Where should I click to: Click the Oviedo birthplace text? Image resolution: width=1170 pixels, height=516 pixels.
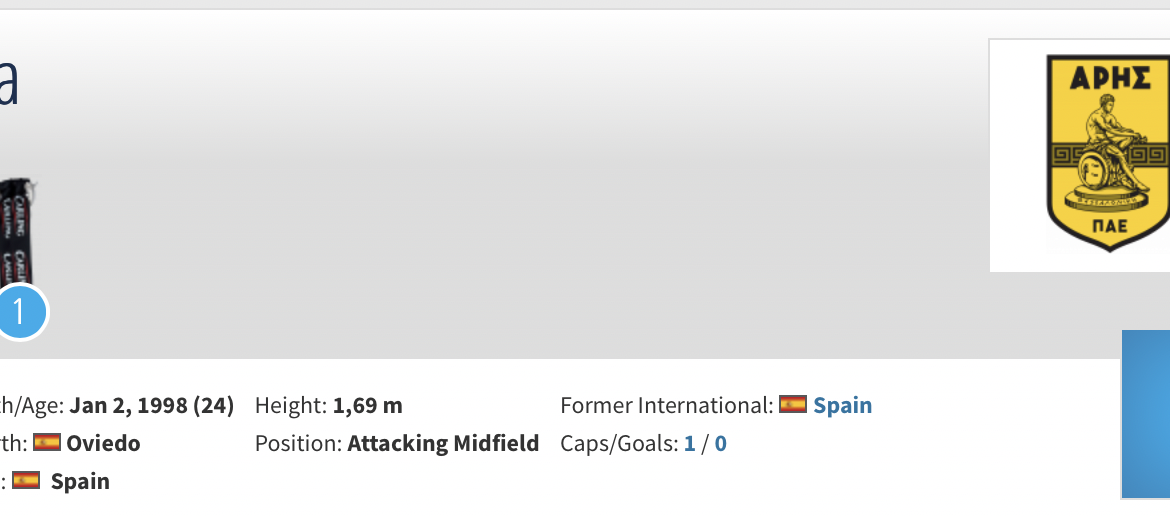(x=104, y=443)
